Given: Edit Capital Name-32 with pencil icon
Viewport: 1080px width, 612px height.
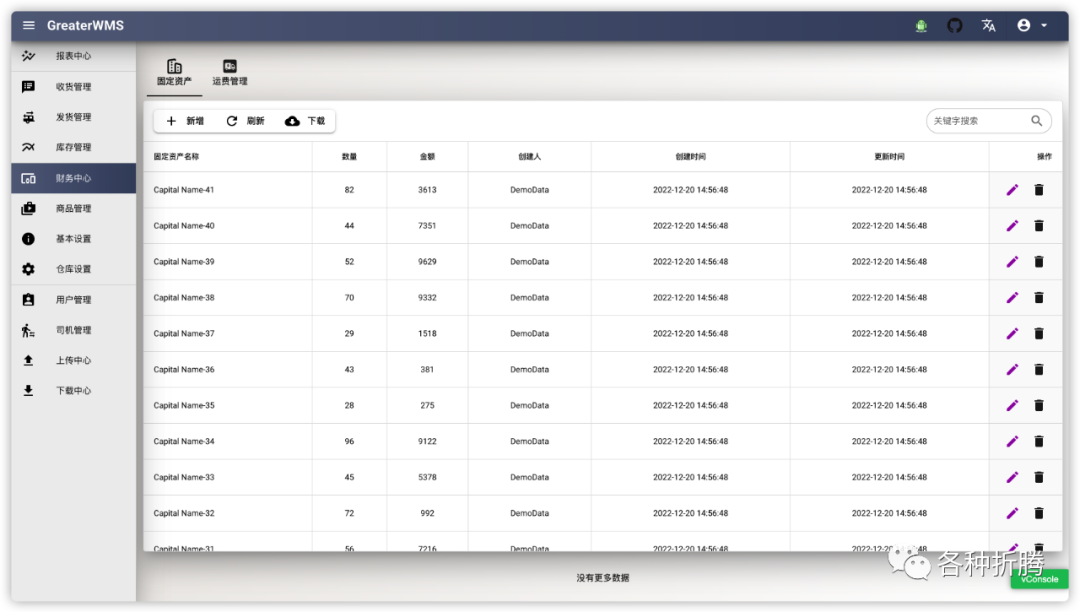Looking at the screenshot, I should click(1012, 514).
